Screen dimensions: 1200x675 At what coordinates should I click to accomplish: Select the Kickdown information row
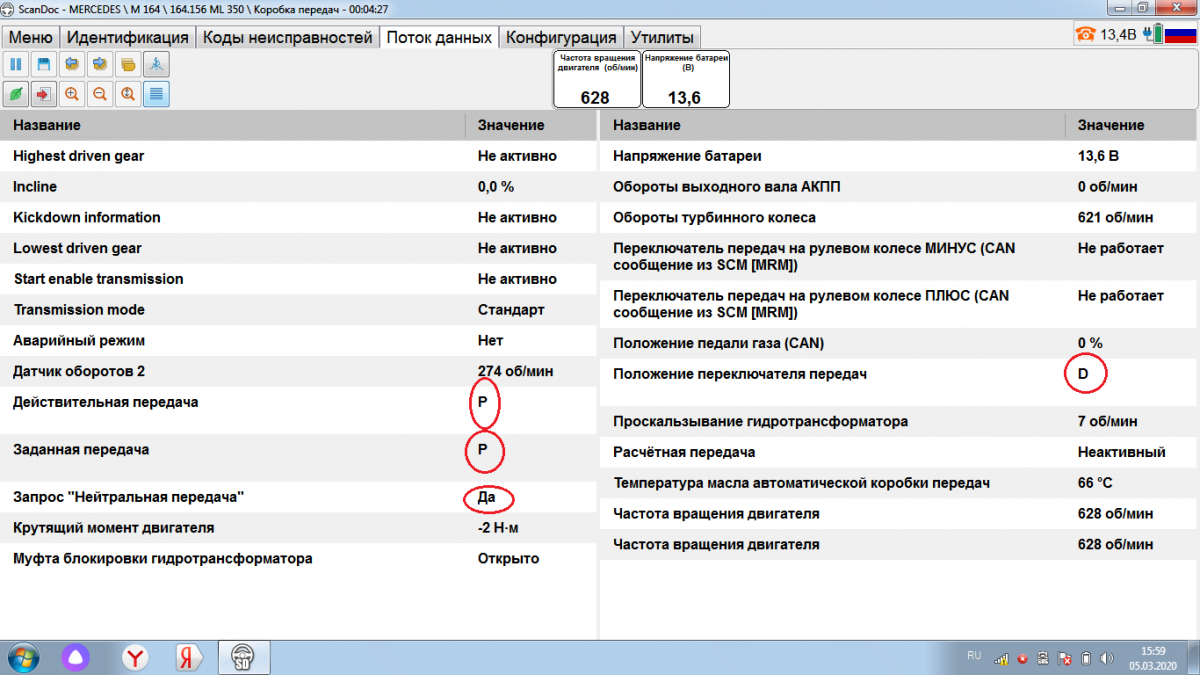click(x=298, y=217)
